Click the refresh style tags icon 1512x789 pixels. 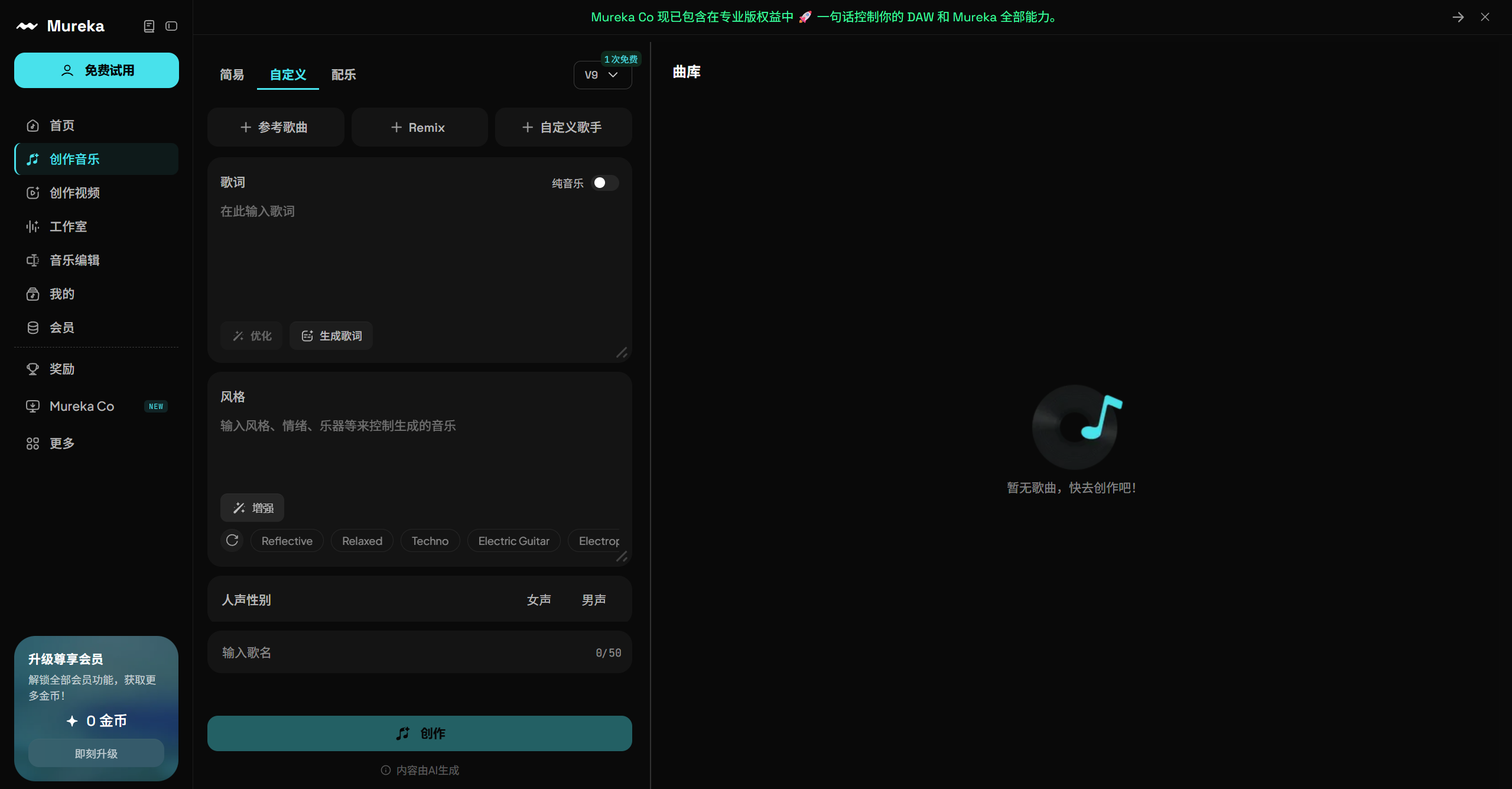click(232, 540)
